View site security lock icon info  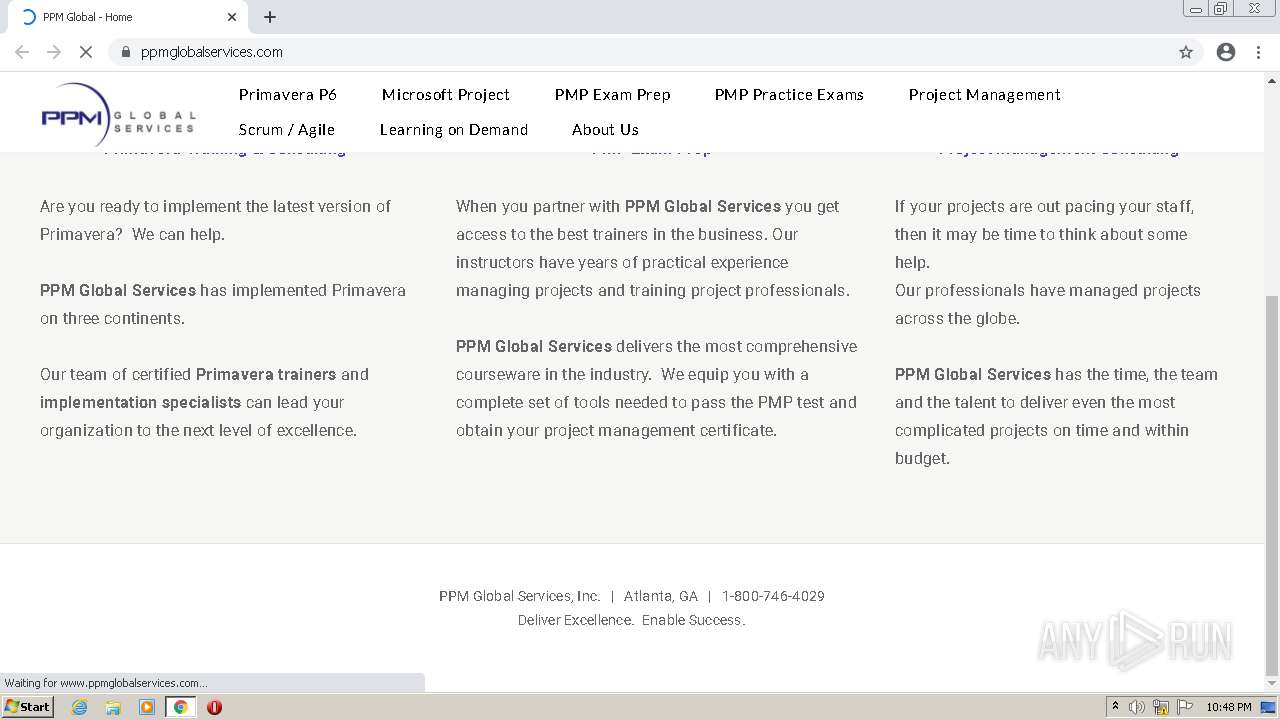(126, 52)
